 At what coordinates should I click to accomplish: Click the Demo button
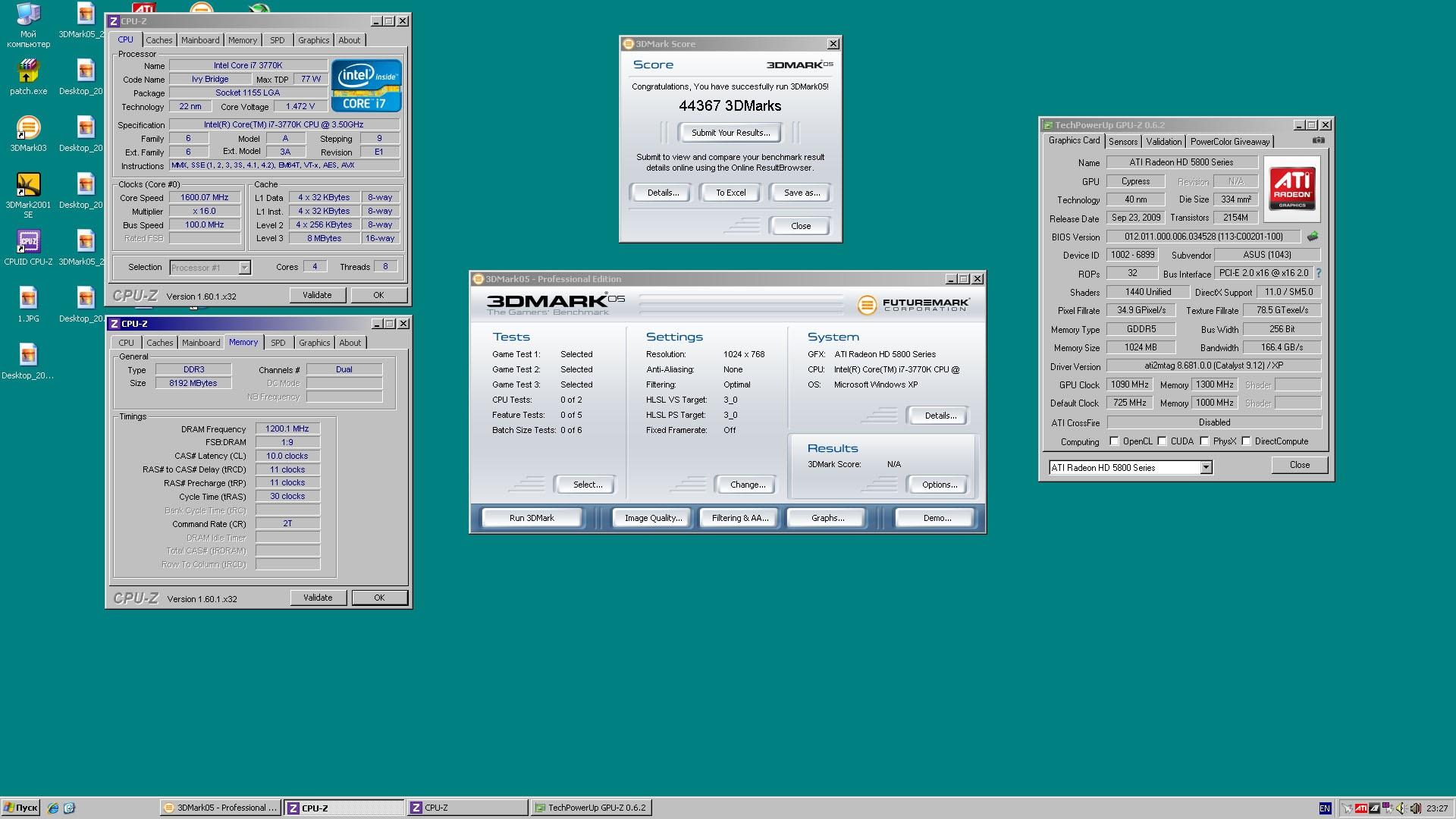pyautogui.click(x=937, y=518)
